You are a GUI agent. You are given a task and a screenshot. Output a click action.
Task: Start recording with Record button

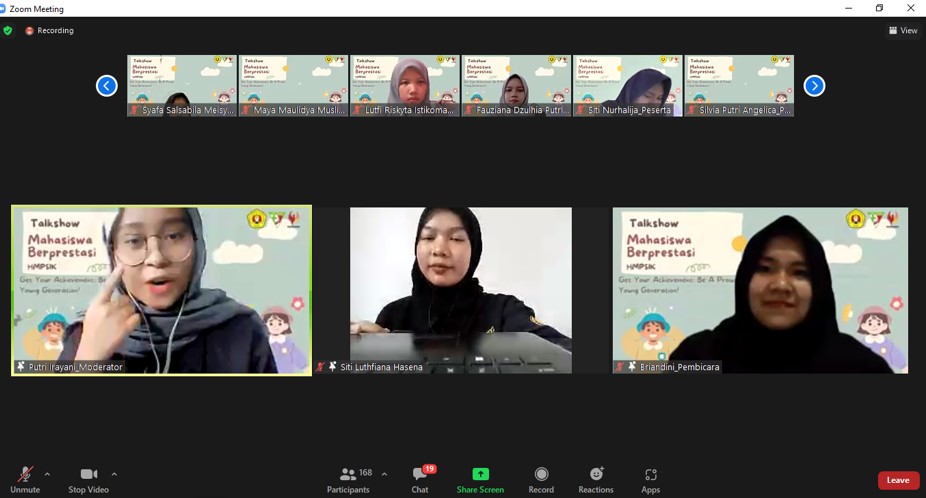541,479
